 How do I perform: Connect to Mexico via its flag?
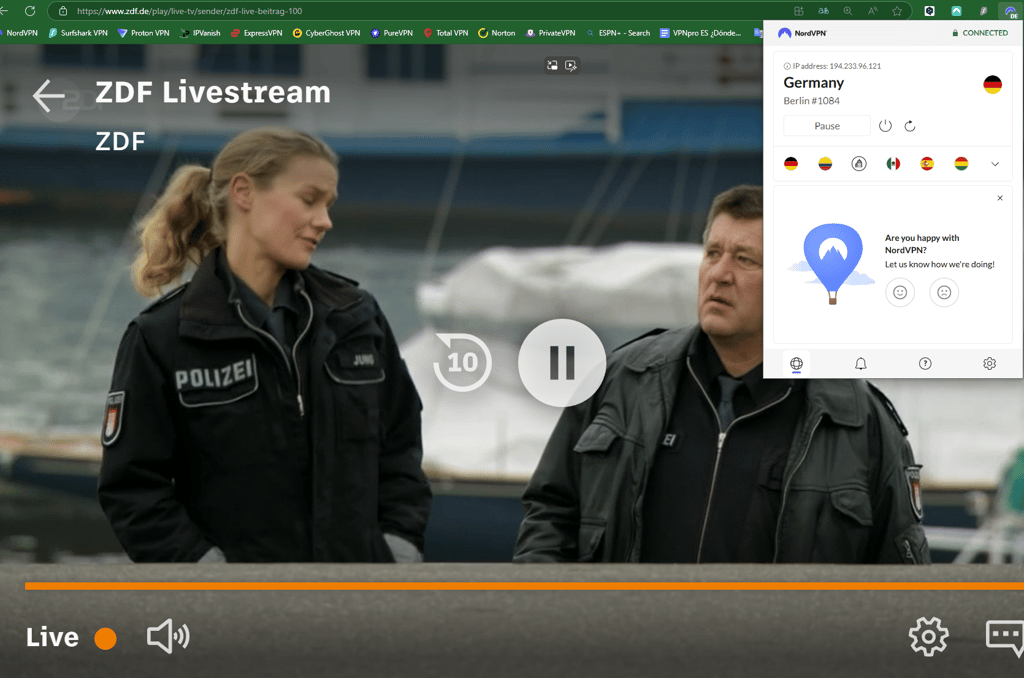pyautogui.click(x=893, y=164)
